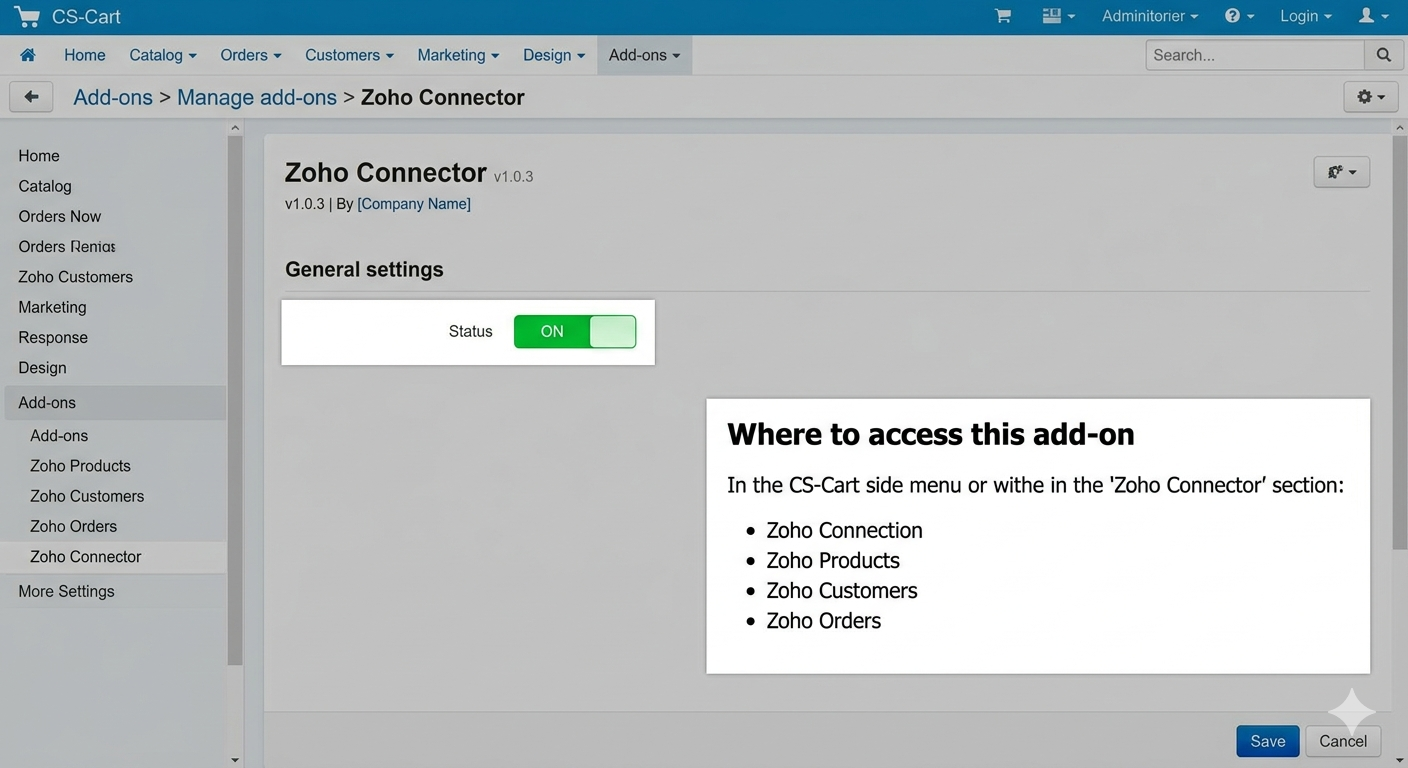
Task: Click the sidebar vertical scrollbar
Action: 235,400
